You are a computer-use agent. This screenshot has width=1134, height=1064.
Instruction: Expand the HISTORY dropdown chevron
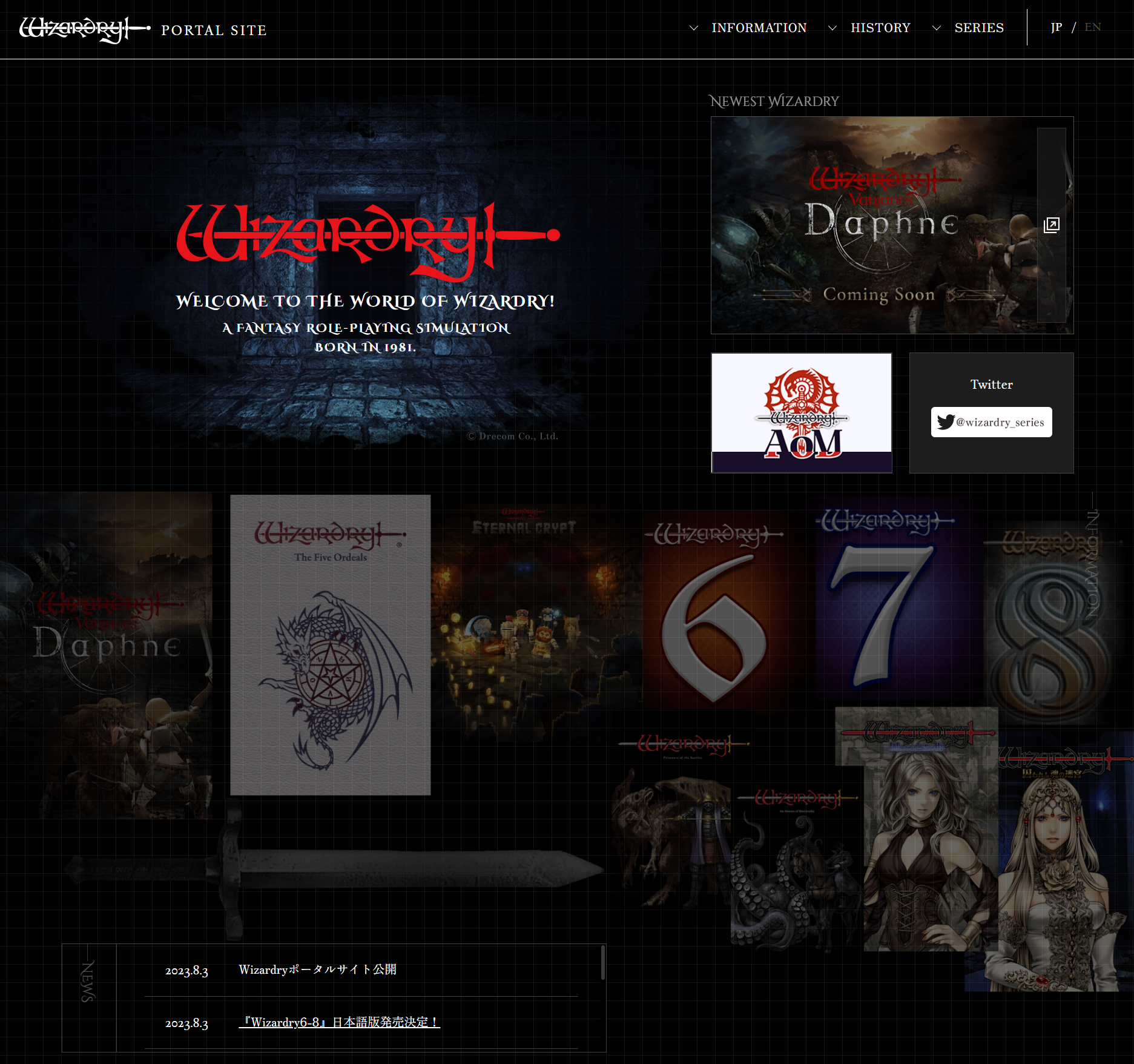pyautogui.click(x=832, y=28)
